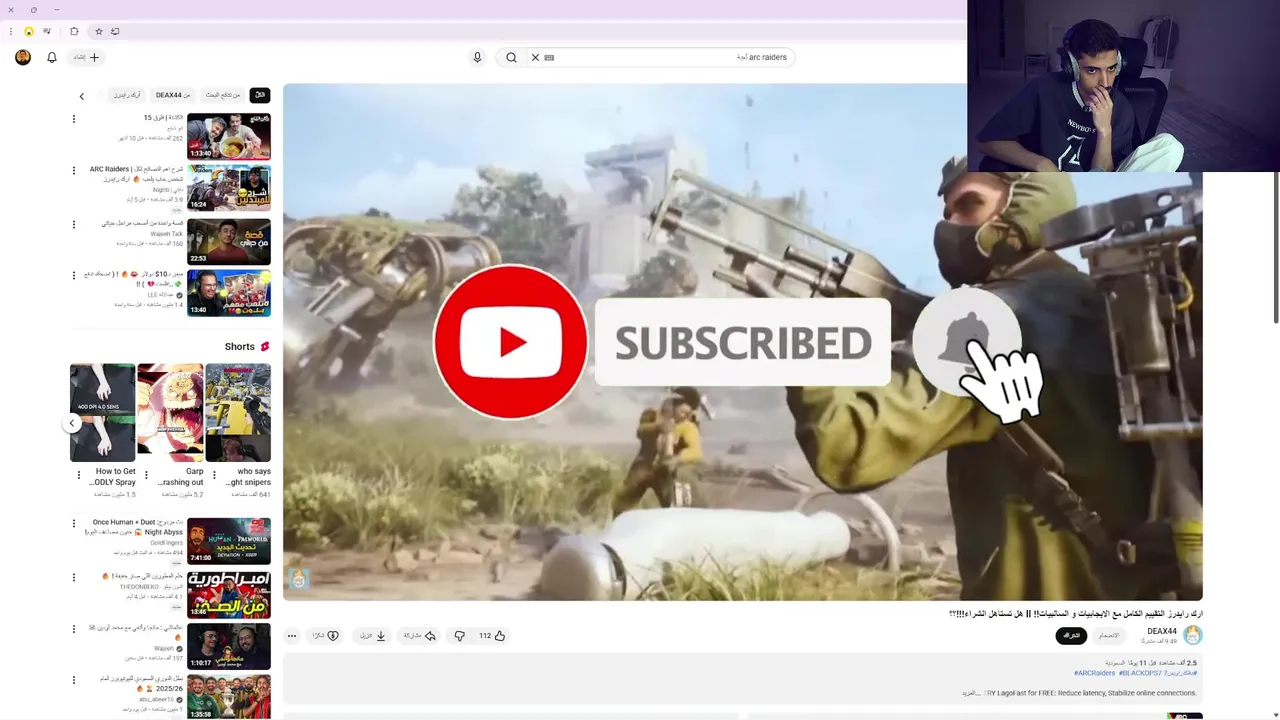
Task: Click the Download button under the video
Action: pos(373,635)
